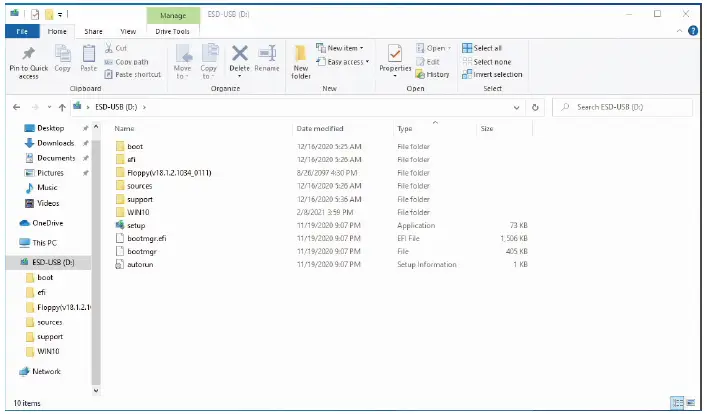
Task: Select the setup application file
Action: coord(136,225)
